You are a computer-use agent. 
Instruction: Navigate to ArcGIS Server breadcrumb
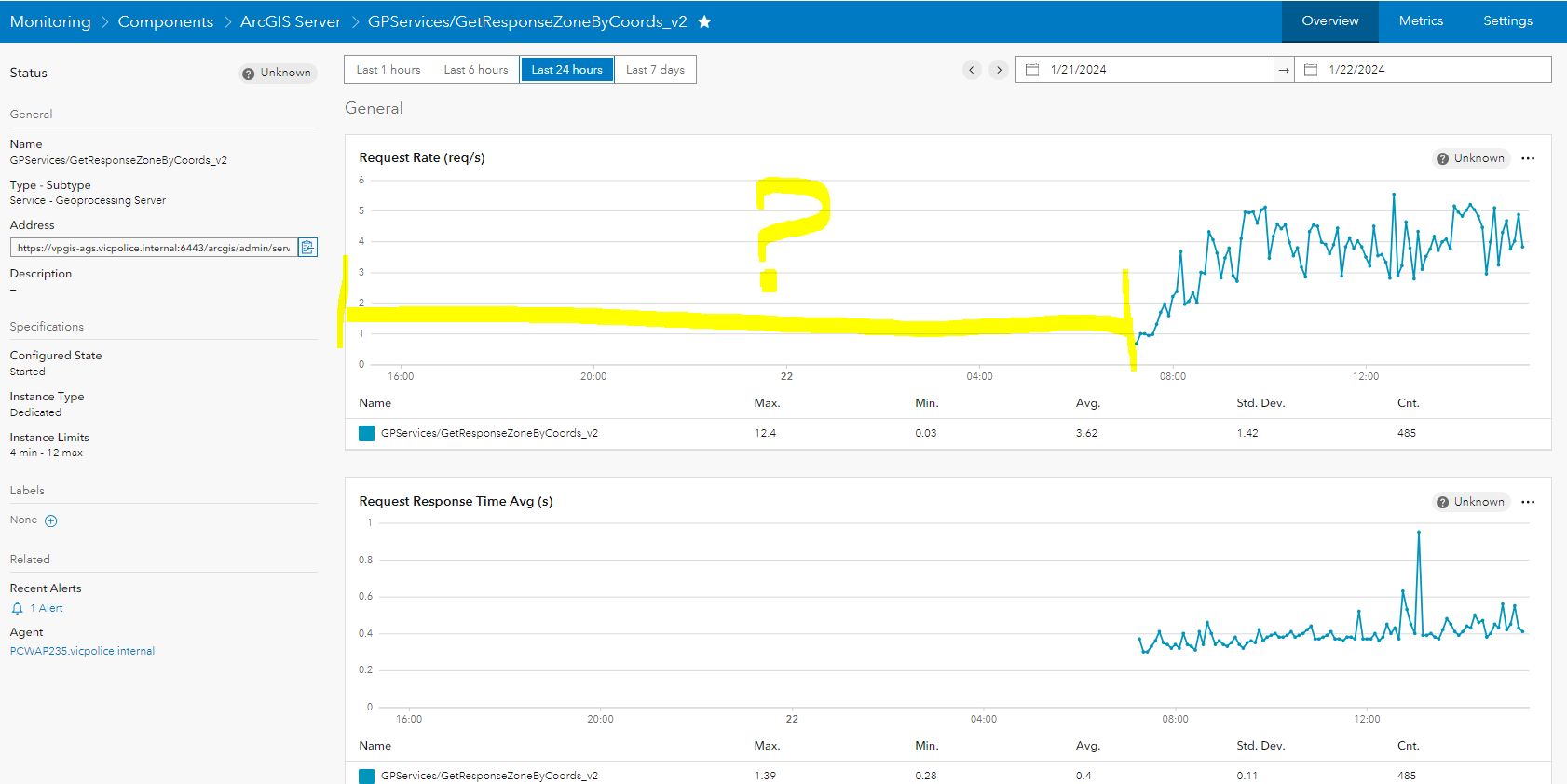click(x=291, y=21)
